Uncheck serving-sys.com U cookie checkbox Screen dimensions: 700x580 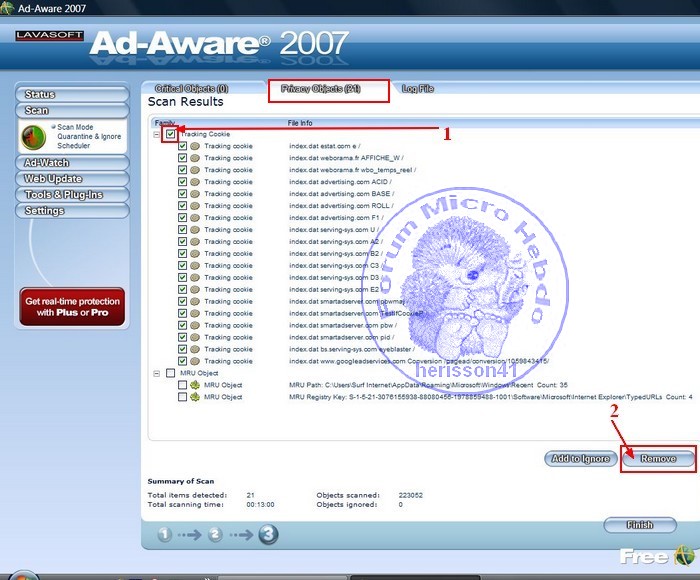point(182,229)
